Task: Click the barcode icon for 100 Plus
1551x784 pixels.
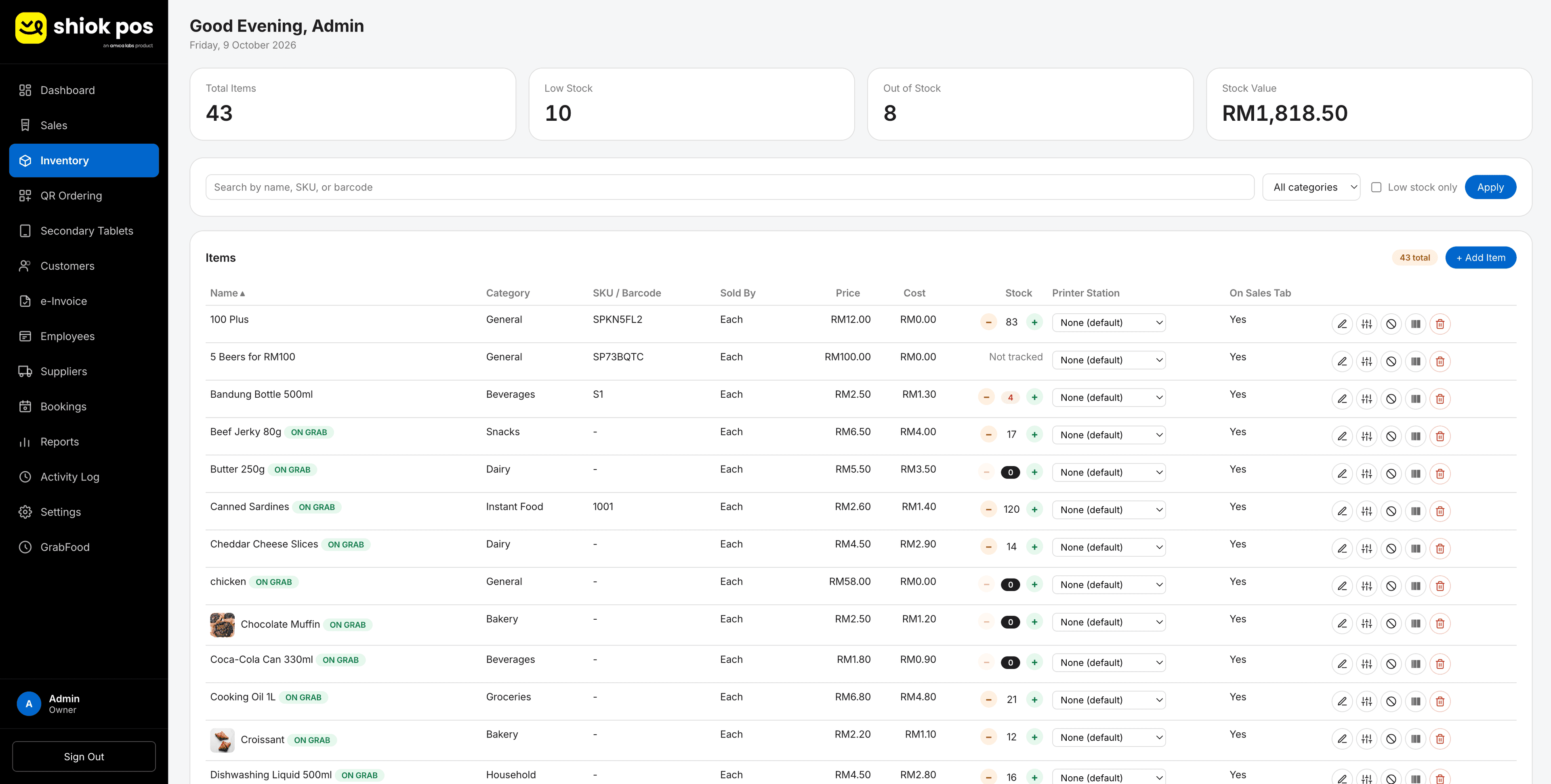Action: (x=1416, y=324)
